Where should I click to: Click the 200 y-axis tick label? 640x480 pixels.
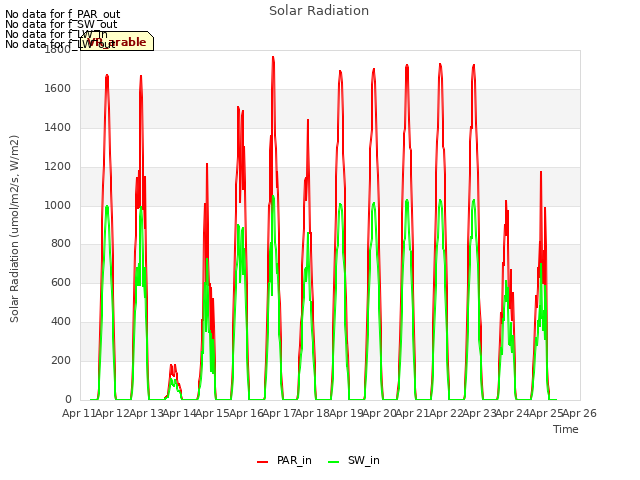tap(61, 361)
